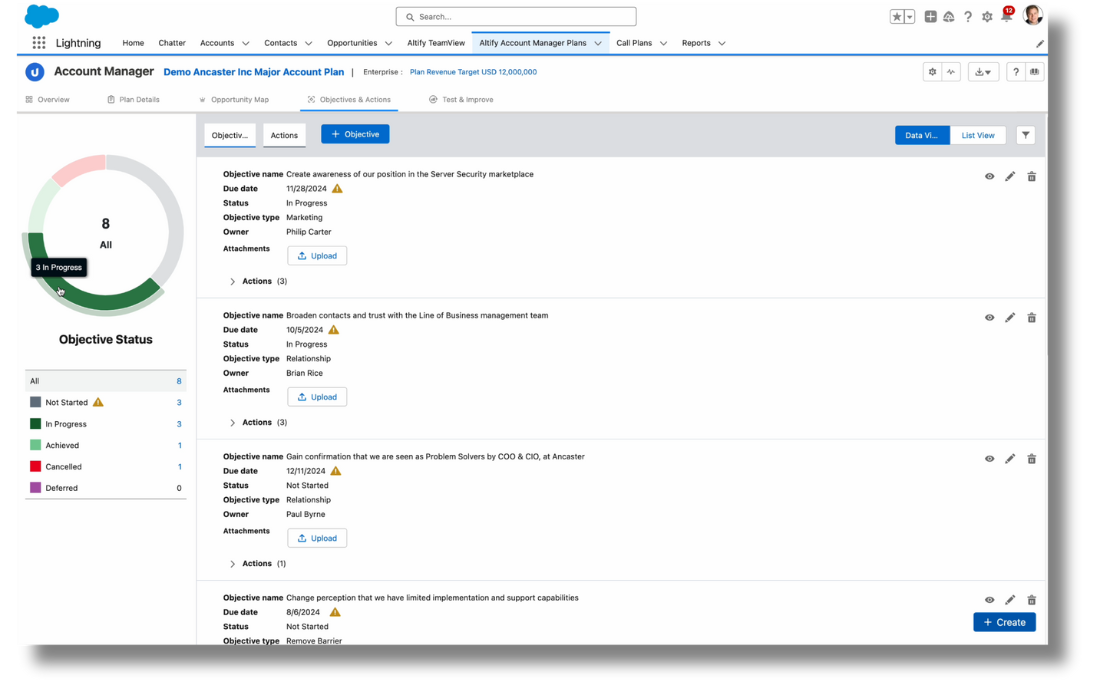Switch to the Test & Improve tab

coord(461,100)
